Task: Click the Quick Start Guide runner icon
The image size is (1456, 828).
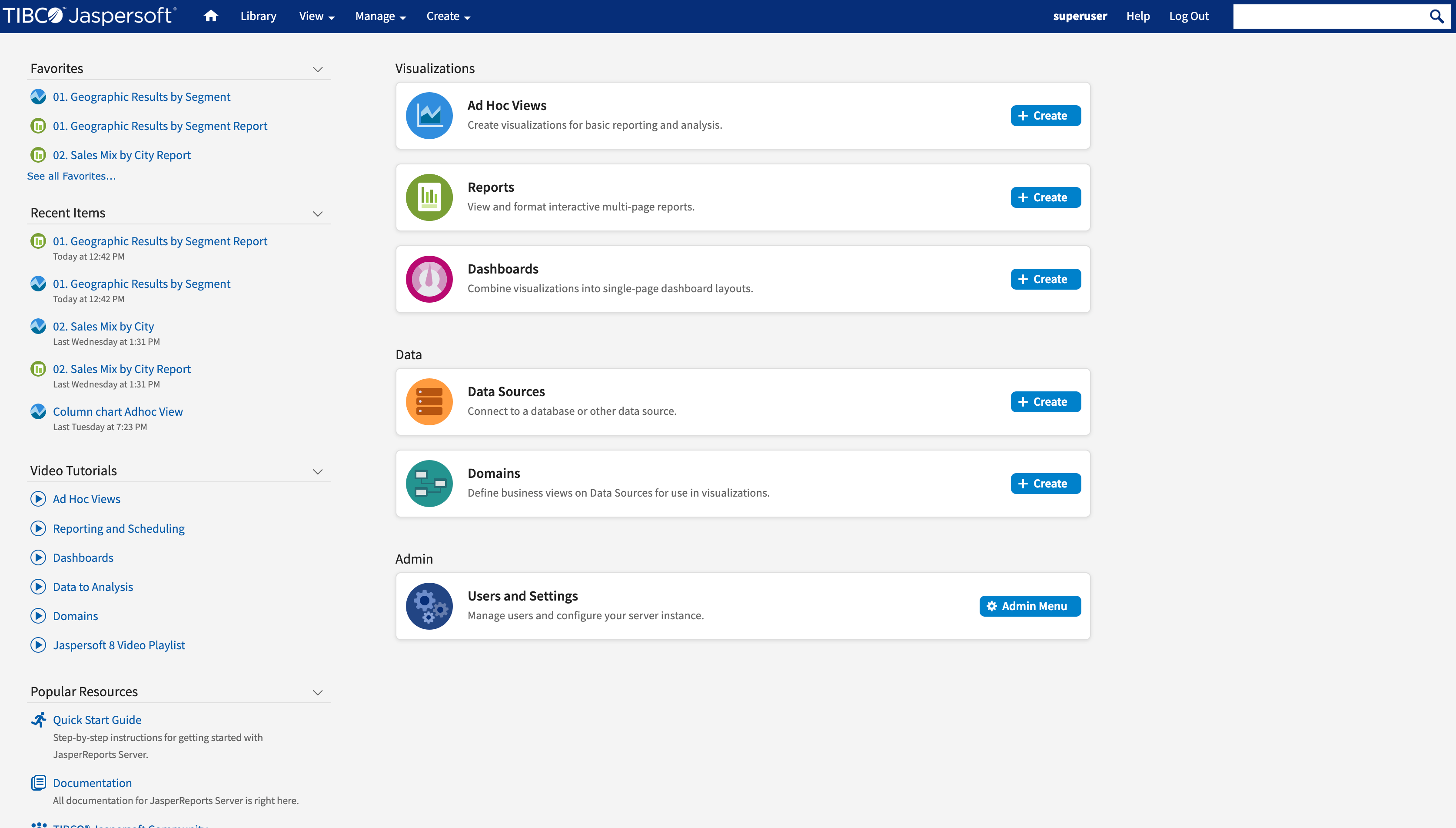Action: (x=38, y=719)
